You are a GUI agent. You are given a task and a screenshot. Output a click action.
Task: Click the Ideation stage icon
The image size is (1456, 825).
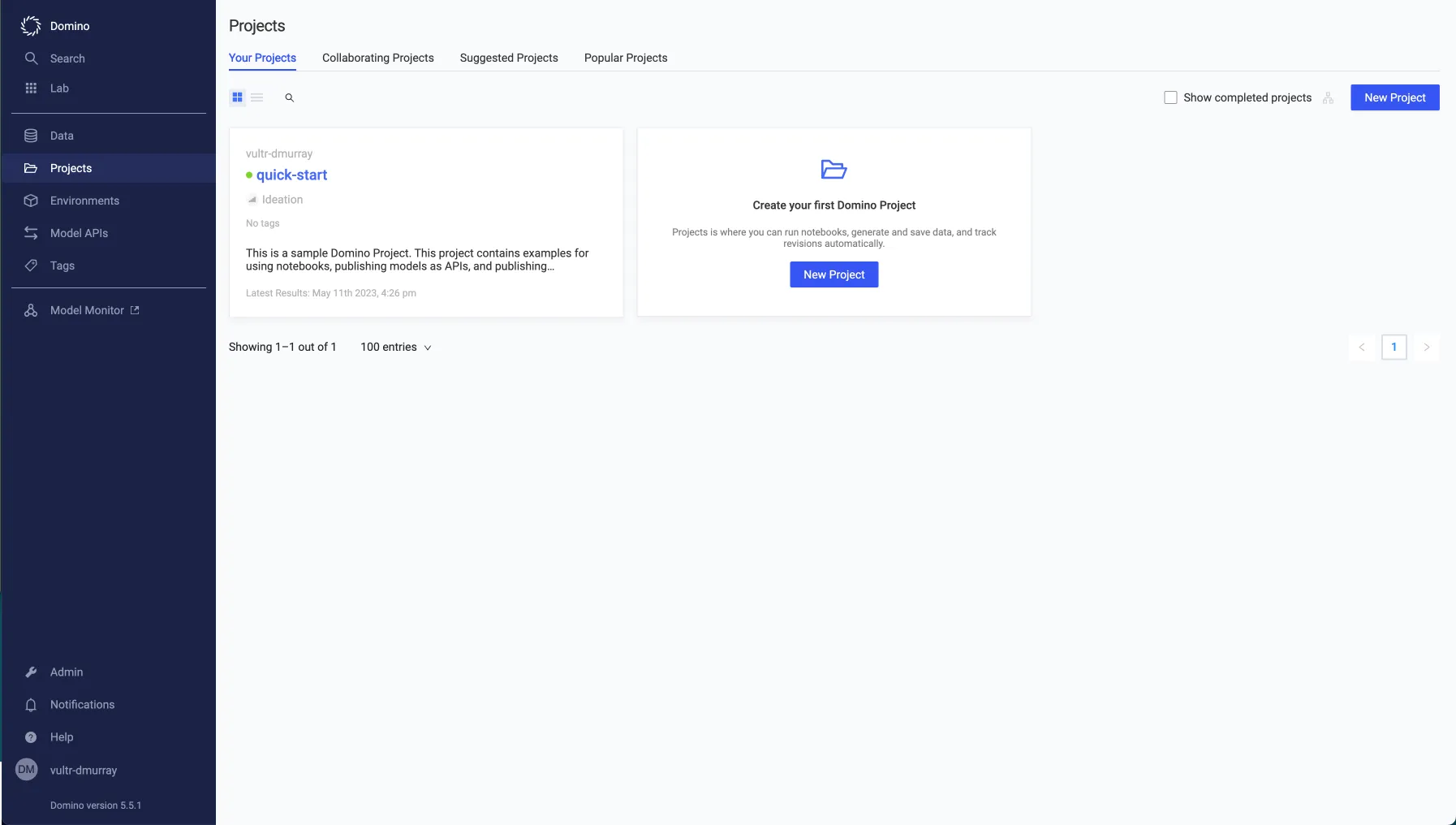(x=252, y=200)
